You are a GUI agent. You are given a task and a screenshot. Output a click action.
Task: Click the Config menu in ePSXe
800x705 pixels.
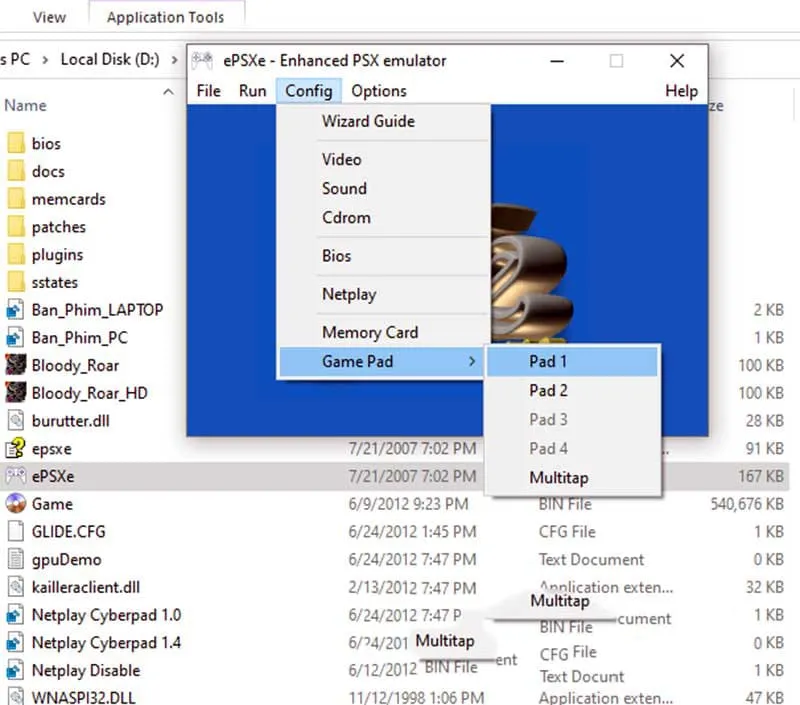click(309, 91)
